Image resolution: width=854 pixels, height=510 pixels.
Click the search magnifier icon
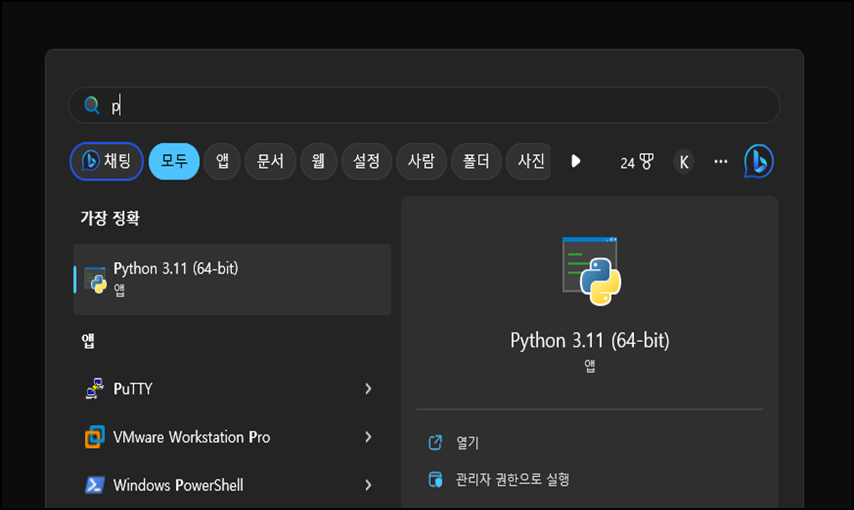coord(92,105)
